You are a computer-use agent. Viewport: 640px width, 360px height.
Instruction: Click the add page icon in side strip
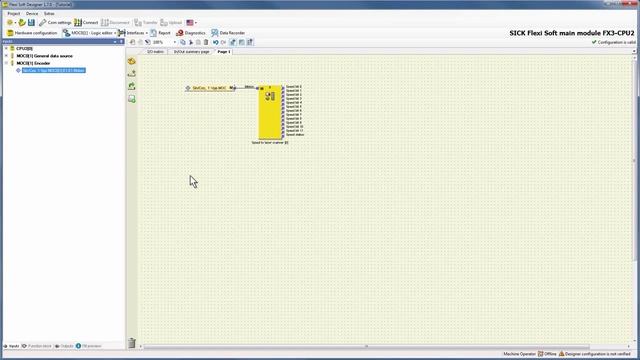131,99
